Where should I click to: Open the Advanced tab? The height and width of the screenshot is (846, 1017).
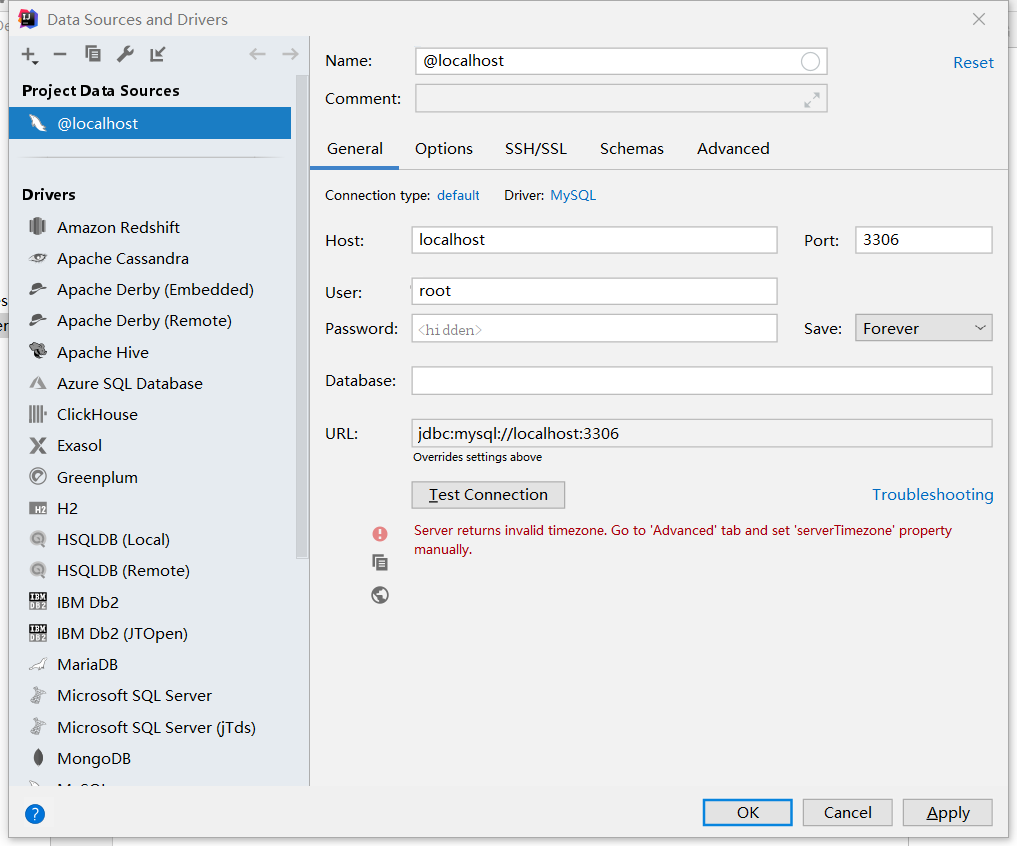point(733,149)
